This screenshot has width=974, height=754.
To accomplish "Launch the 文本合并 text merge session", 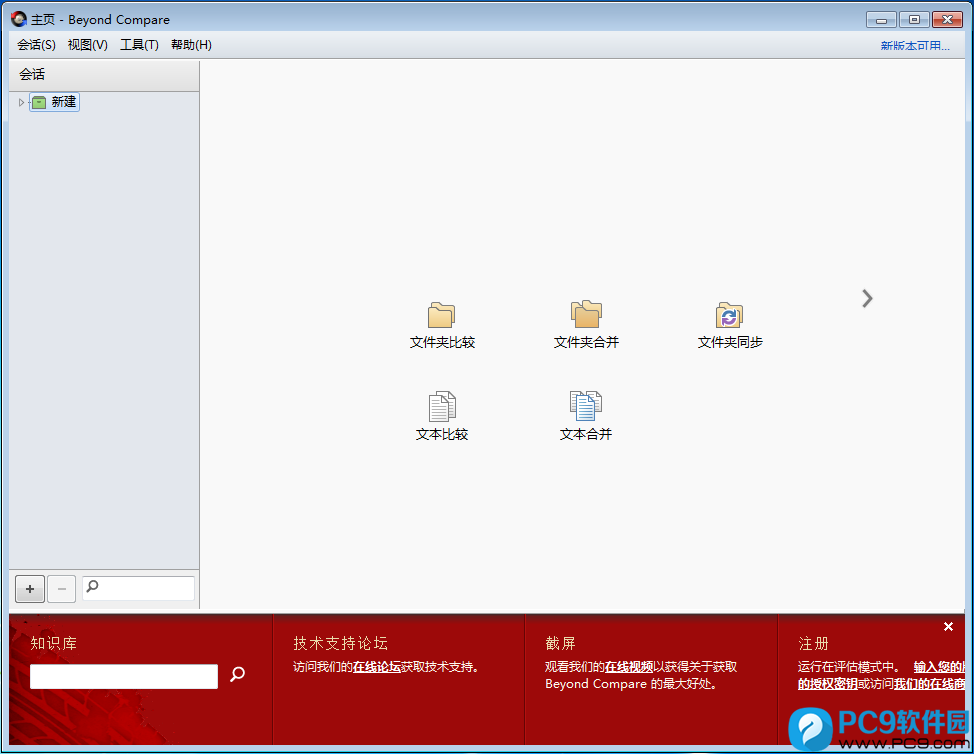I will (585, 406).
